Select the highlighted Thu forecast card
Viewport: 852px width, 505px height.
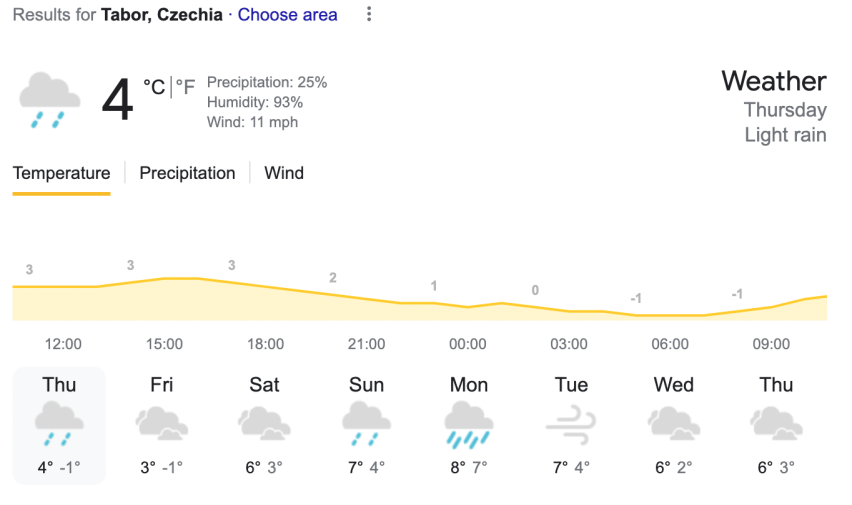[x=60, y=425]
